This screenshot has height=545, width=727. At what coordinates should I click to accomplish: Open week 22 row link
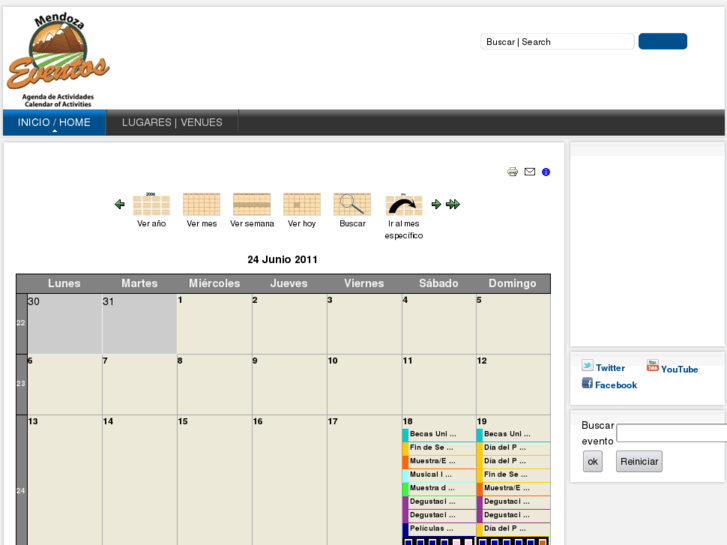point(21,323)
